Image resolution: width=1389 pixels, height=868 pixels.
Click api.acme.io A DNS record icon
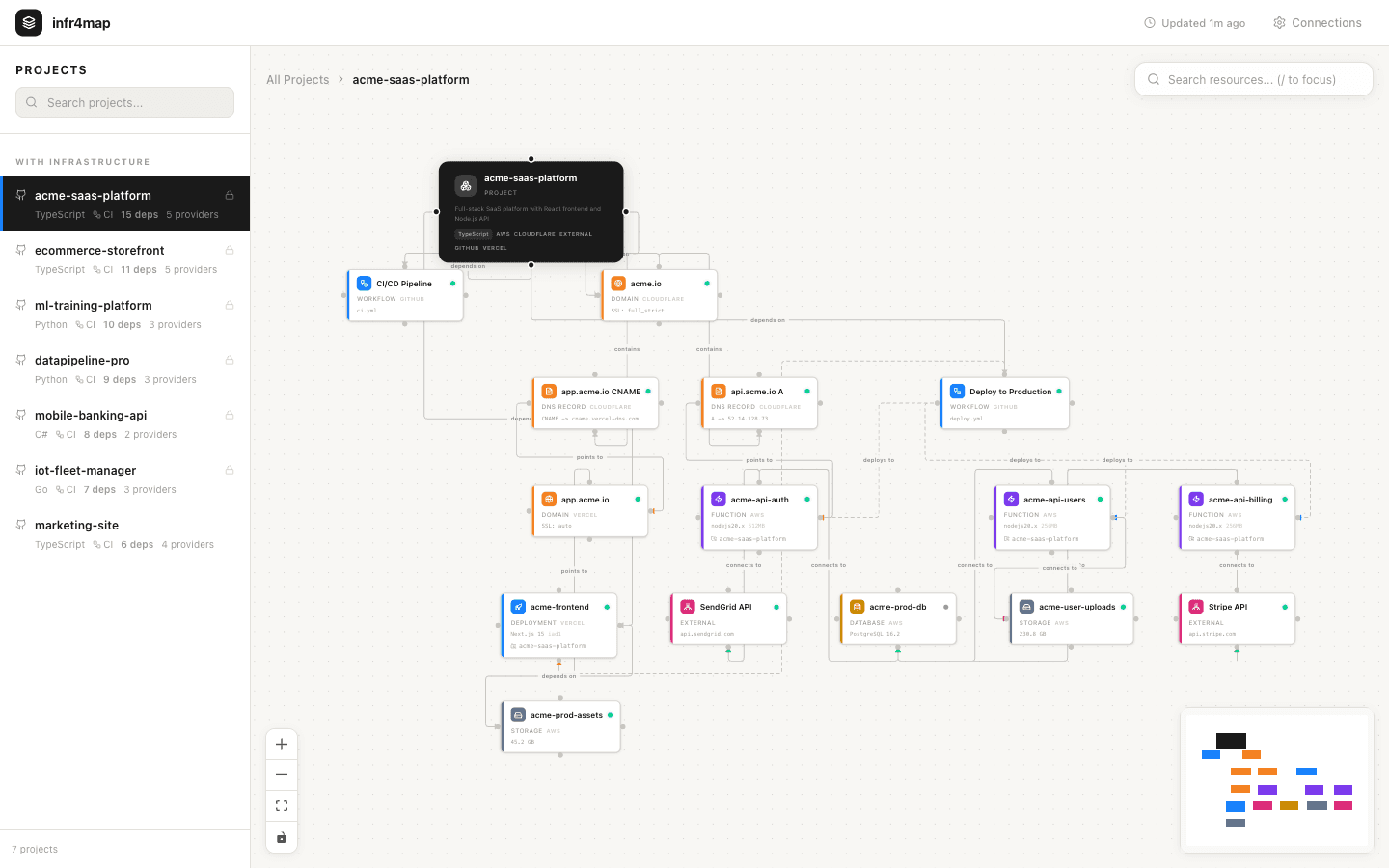pos(719,392)
